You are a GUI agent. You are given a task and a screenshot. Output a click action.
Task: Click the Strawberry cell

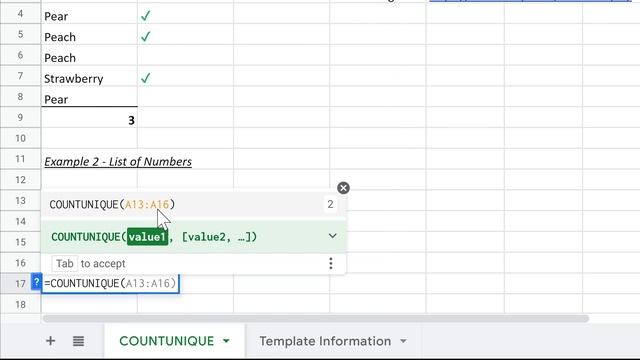[89, 76]
